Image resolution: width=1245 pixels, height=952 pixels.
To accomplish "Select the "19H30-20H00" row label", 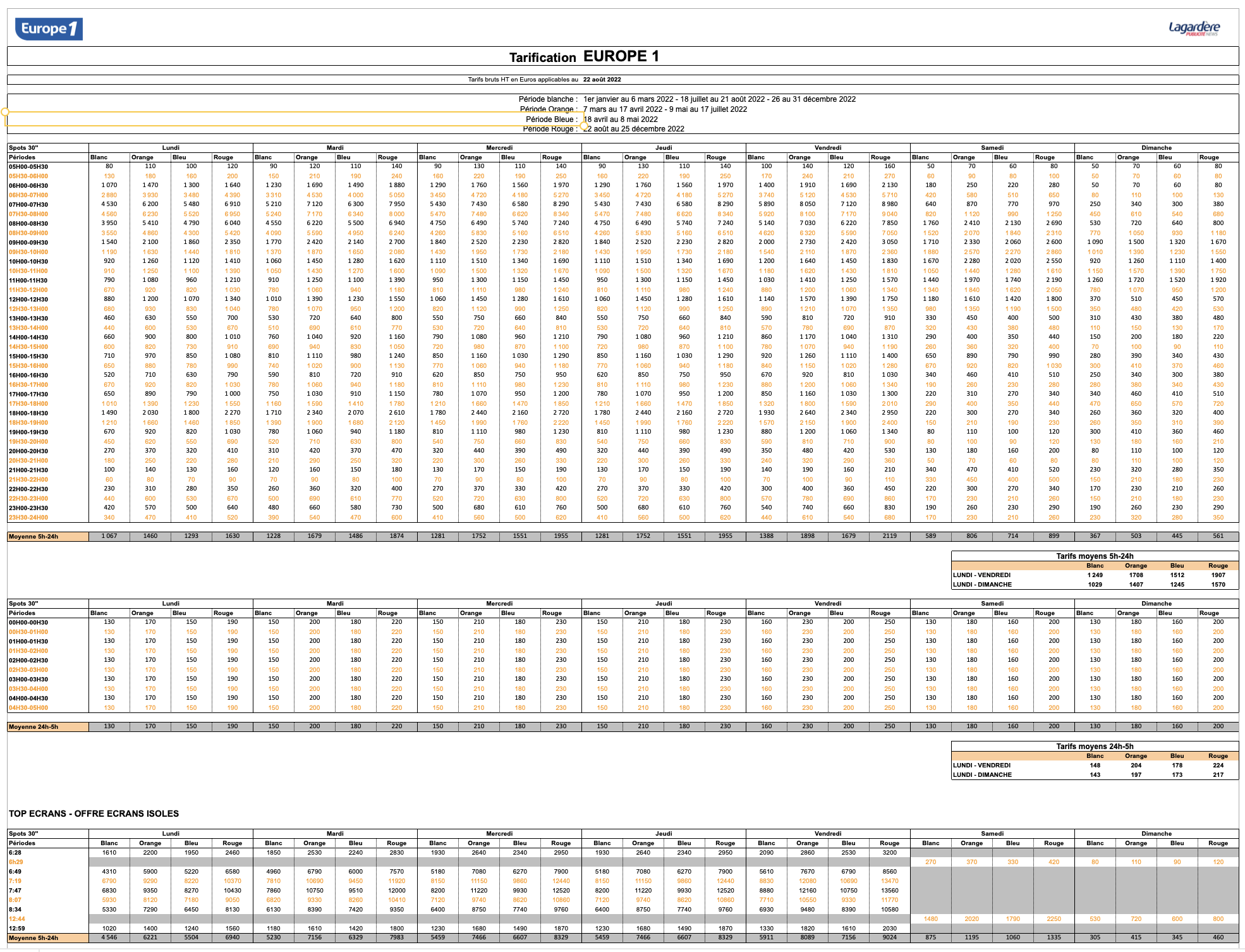I will (x=28, y=442).
